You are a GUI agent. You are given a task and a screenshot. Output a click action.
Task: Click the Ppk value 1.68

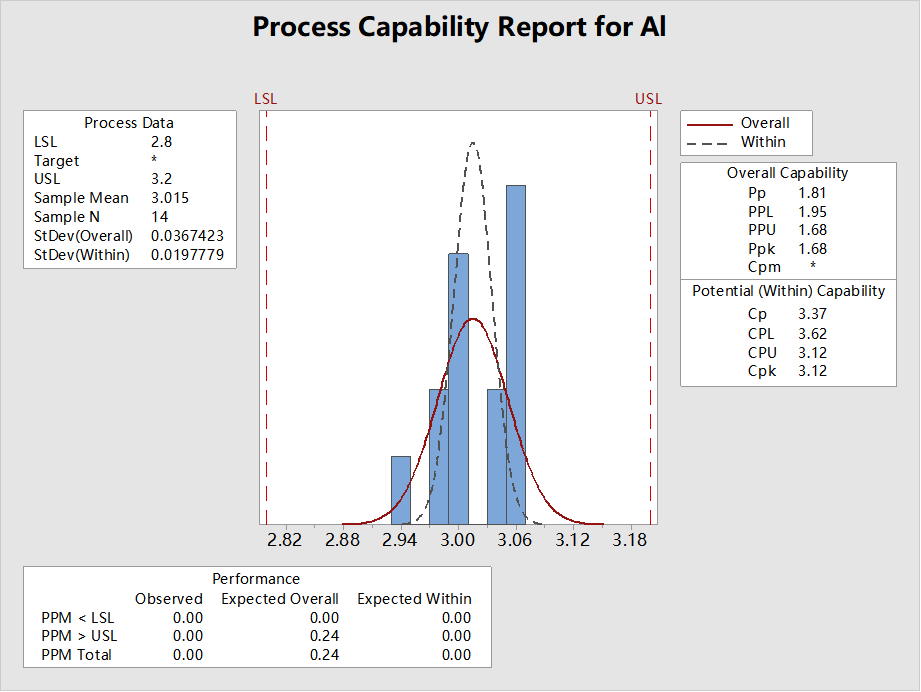coord(812,249)
